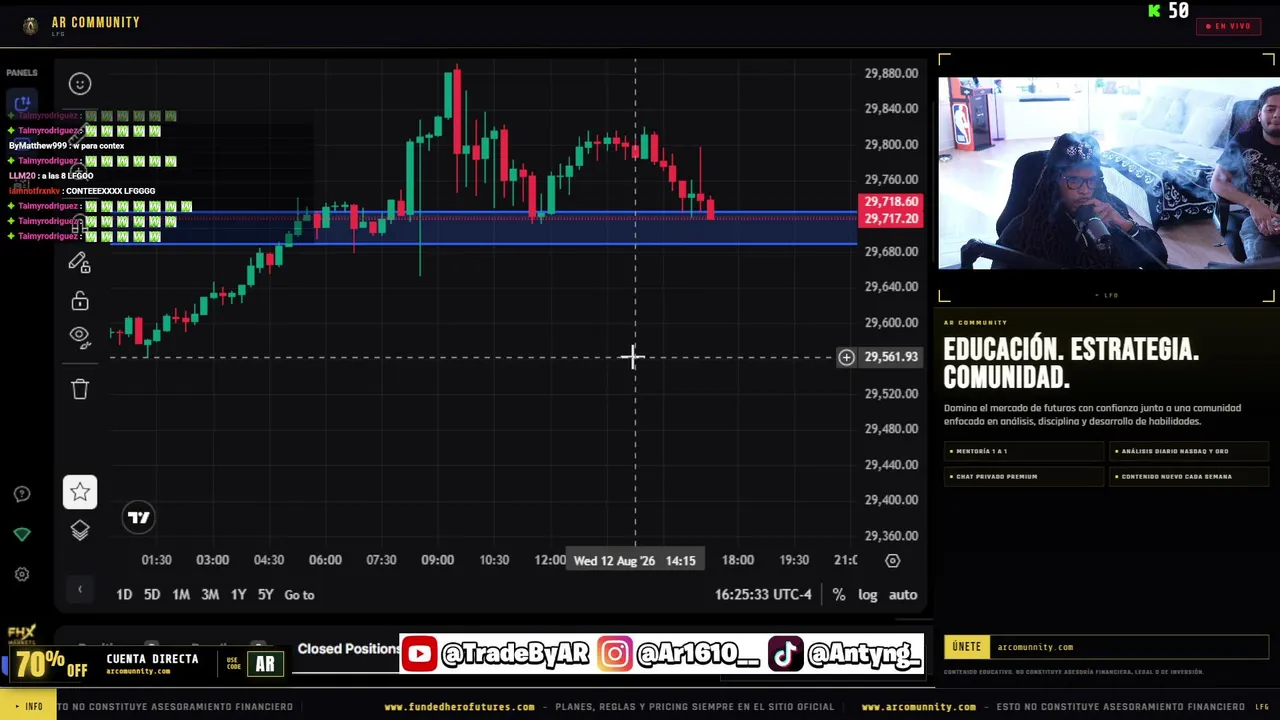Open the sidebar settings gear

pyautogui.click(x=22, y=574)
